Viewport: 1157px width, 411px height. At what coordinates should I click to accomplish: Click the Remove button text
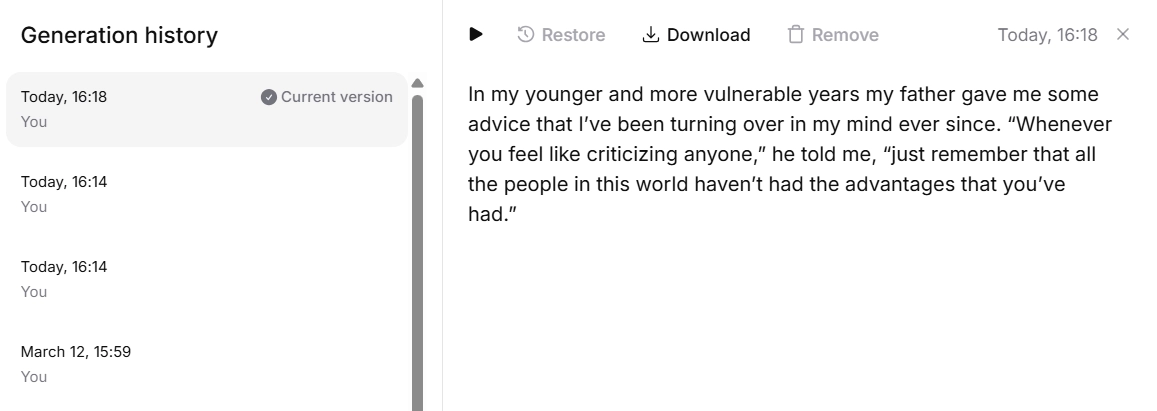point(845,35)
